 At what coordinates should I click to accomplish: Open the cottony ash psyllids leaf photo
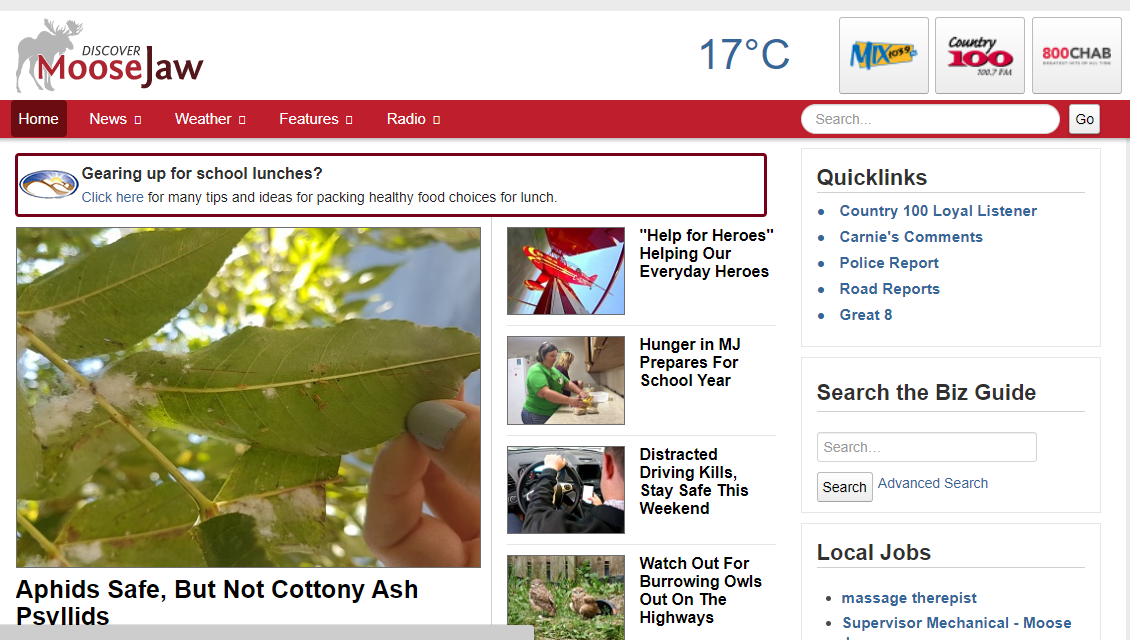coord(249,397)
